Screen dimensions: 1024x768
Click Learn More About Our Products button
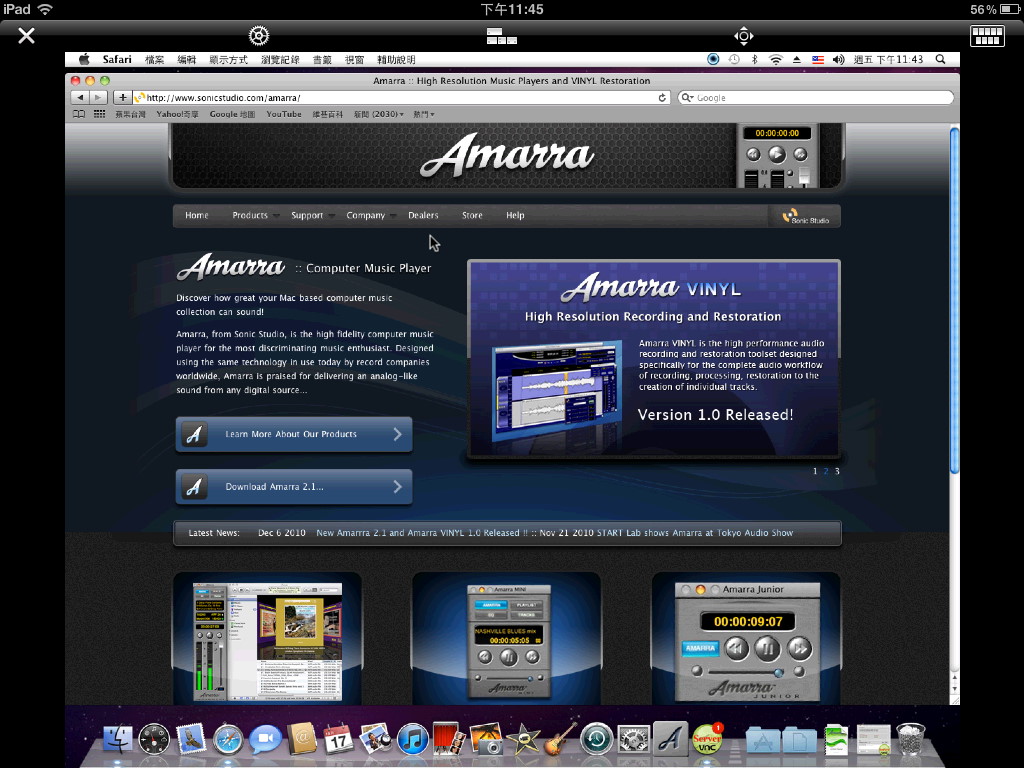[294, 434]
